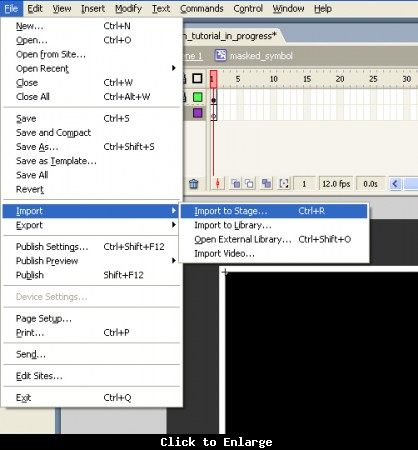
Task: Open the File menu
Action: click(x=11, y=8)
